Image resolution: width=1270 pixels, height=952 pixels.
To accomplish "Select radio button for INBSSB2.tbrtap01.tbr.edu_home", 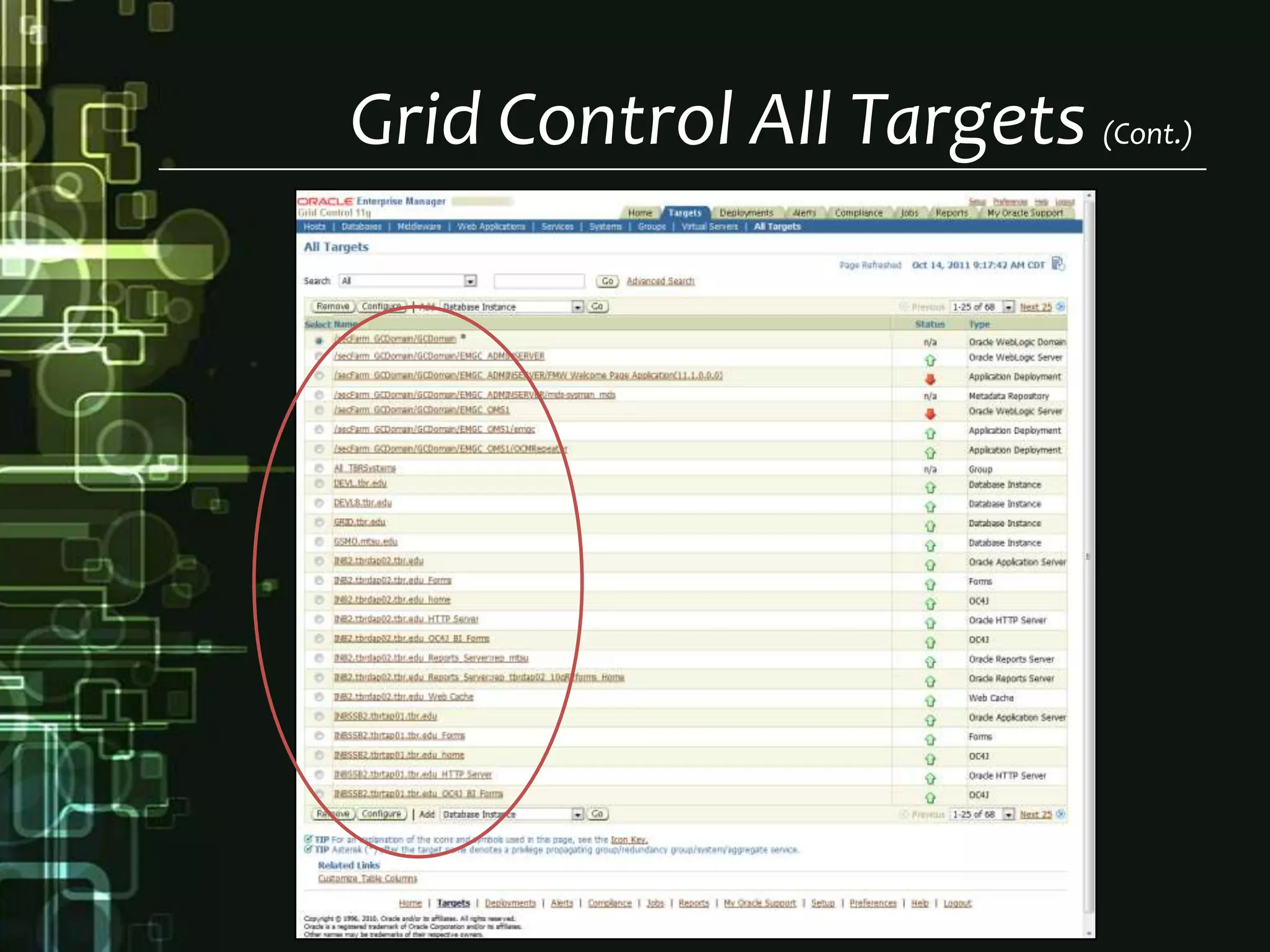I will [x=319, y=755].
